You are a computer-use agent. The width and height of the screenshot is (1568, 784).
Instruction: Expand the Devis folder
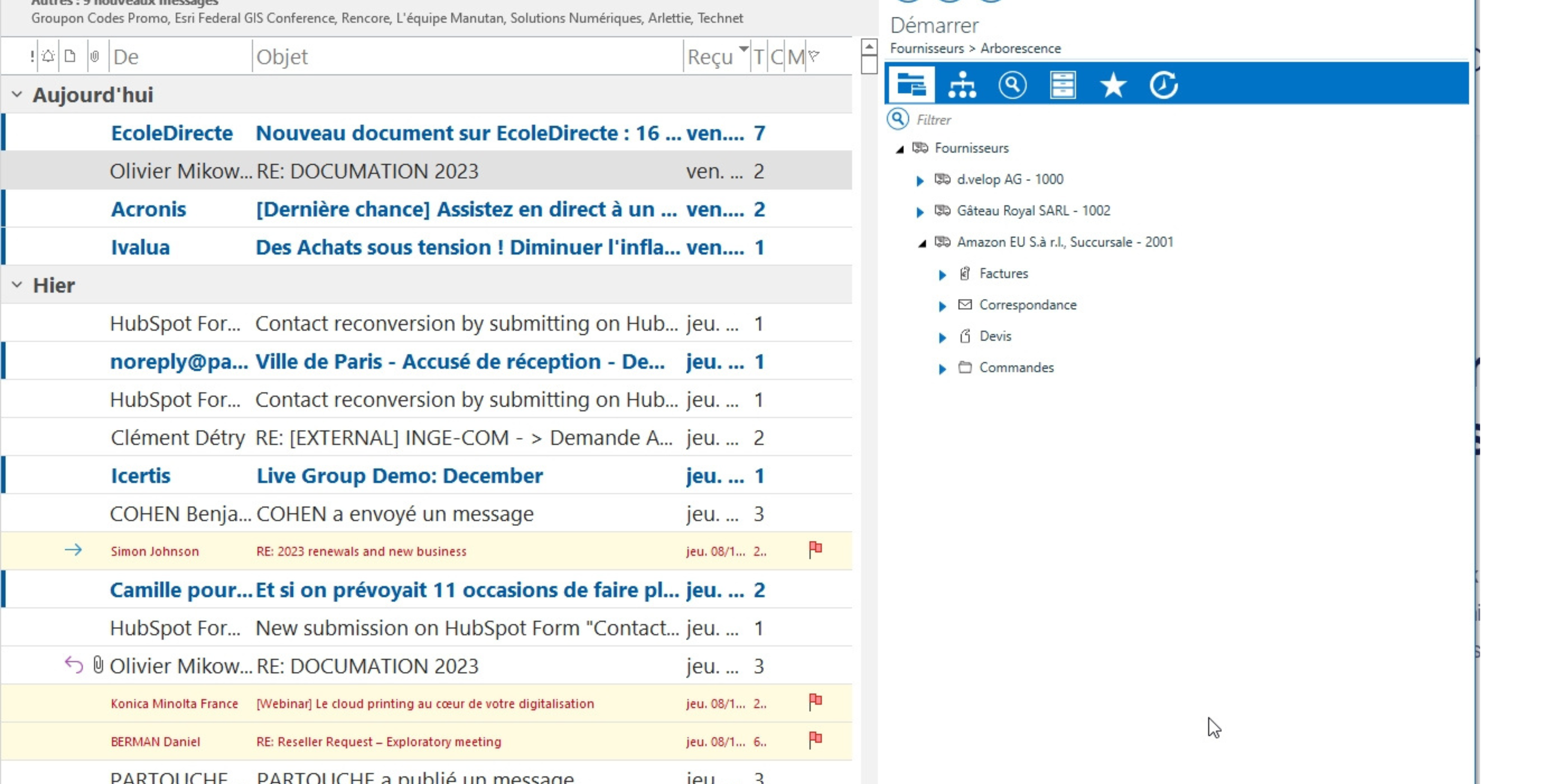[942, 337]
